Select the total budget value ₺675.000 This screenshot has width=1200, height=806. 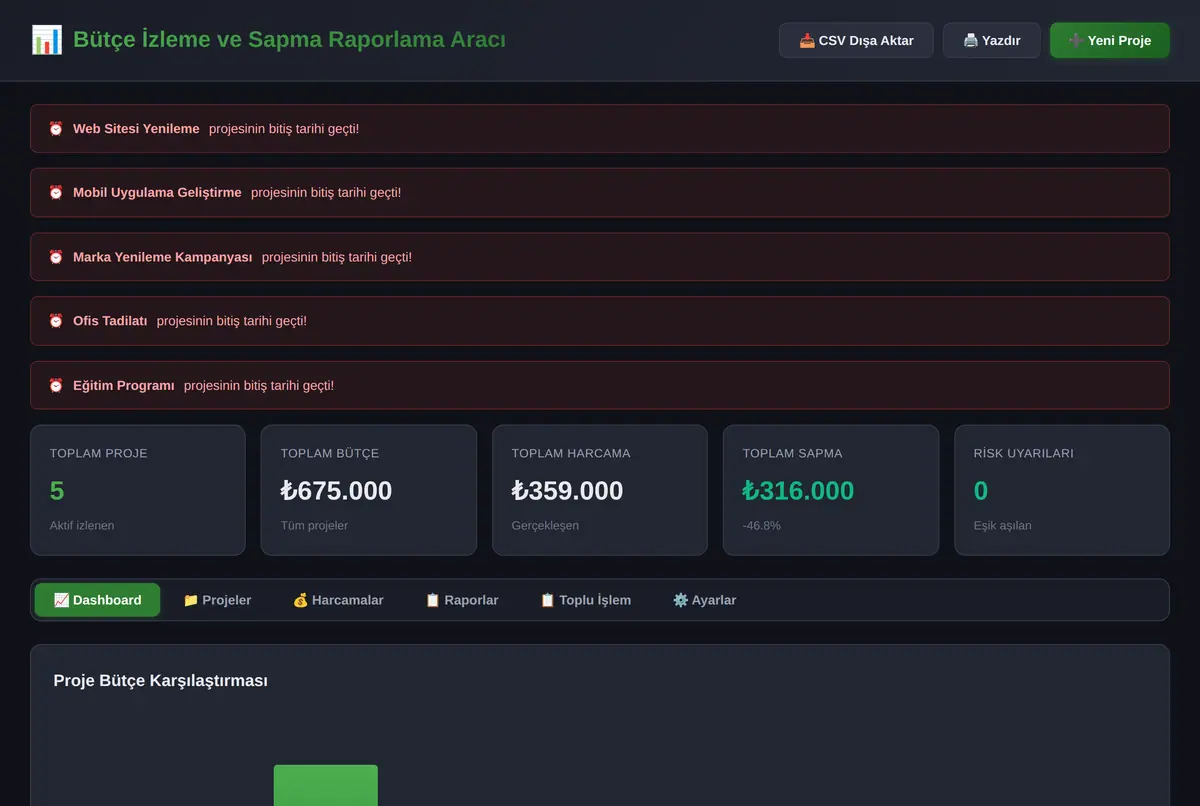pos(336,491)
